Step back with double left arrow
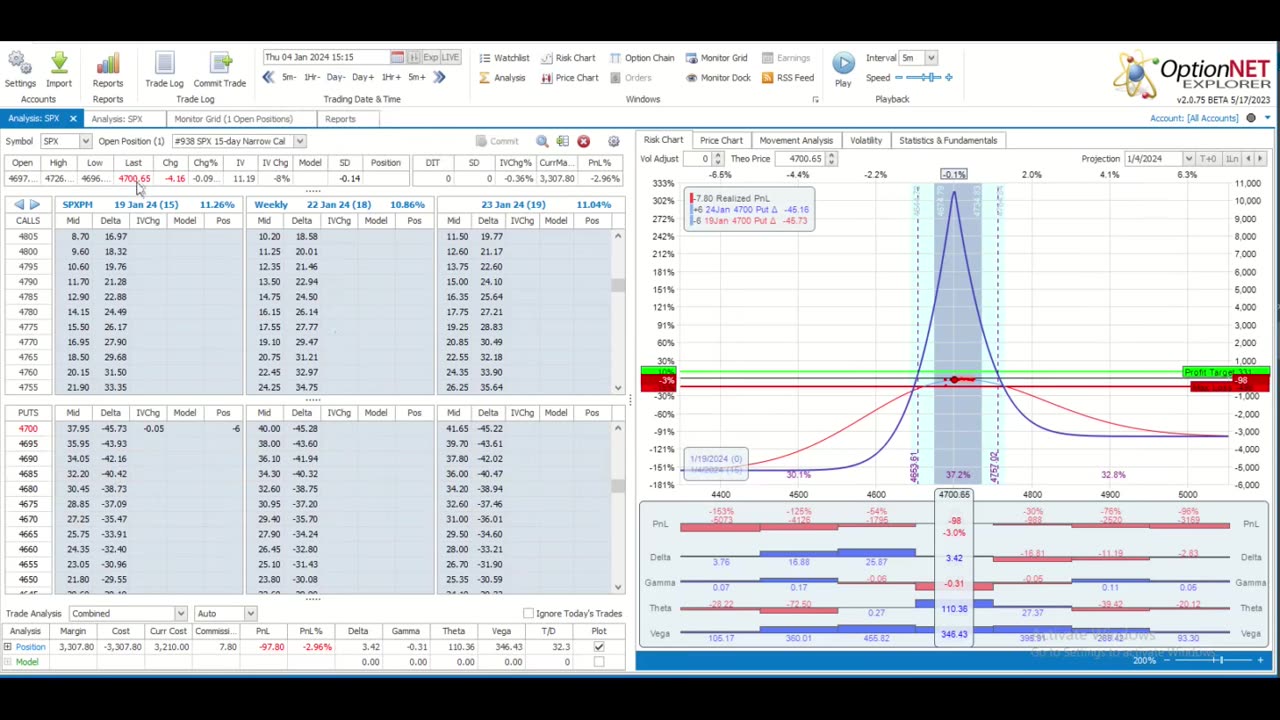 pyautogui.click(x=268, y=77)
